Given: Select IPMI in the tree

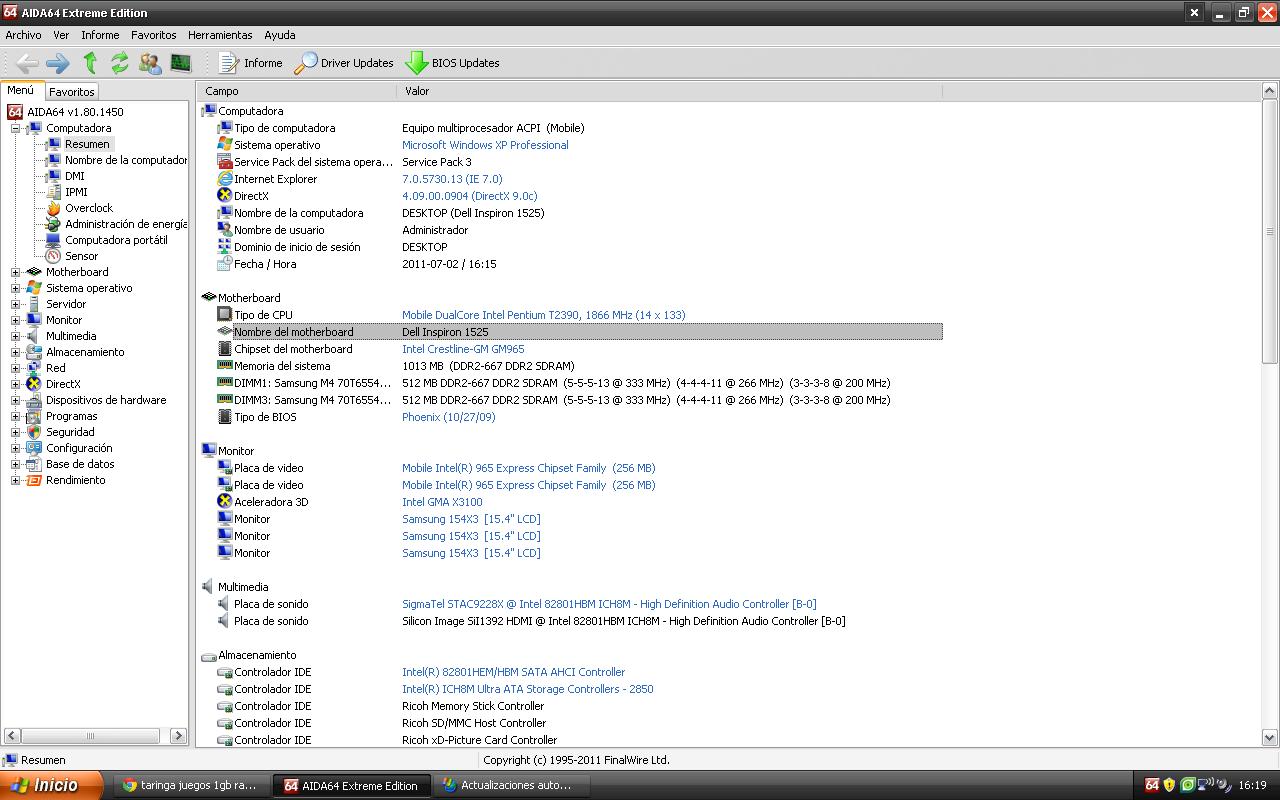Looking at the screenshot, I should [x=76, y=192].
